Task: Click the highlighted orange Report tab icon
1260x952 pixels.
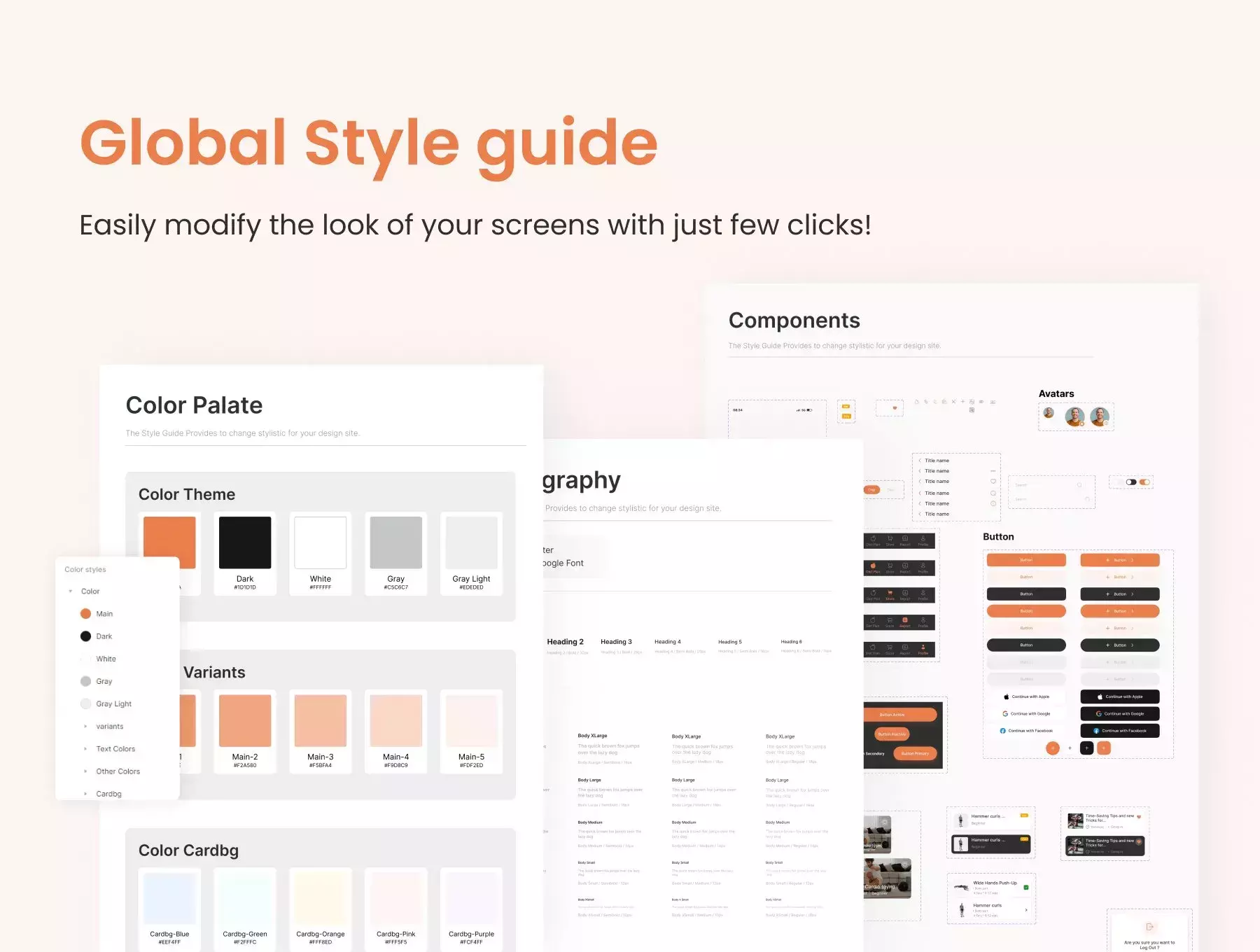Action: coord(905,620)
